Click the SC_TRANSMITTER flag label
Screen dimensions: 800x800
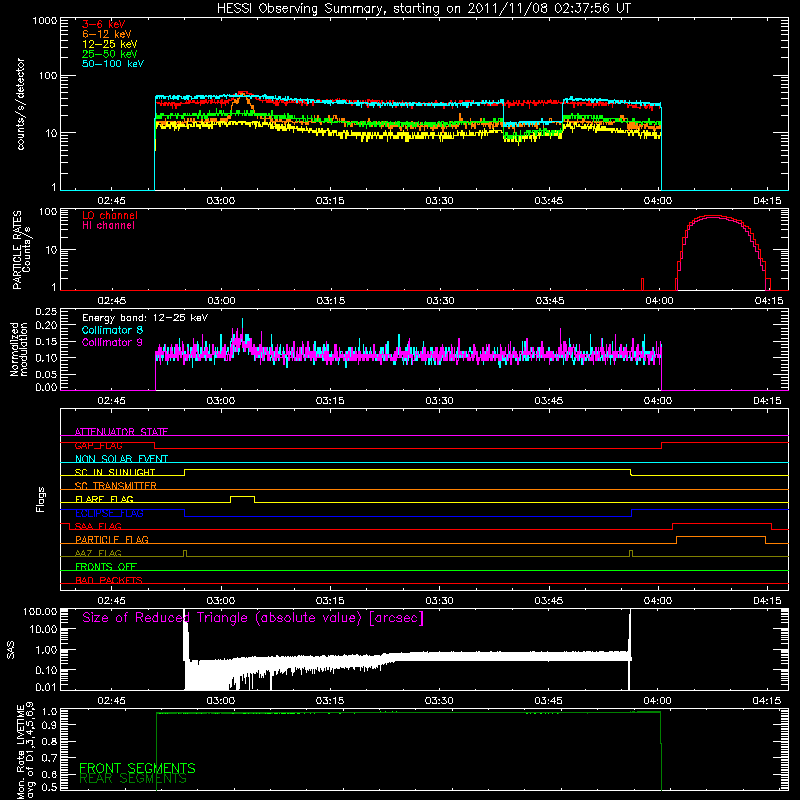[x=115, y=486]
